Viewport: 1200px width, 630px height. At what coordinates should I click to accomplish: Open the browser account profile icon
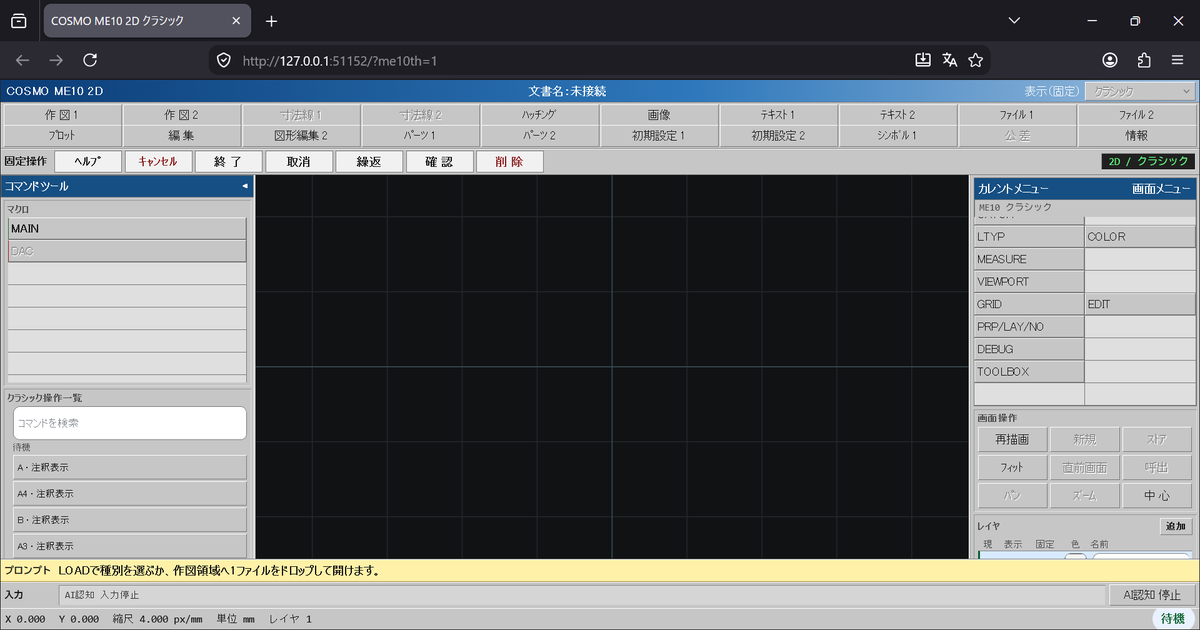[1111, 60]
